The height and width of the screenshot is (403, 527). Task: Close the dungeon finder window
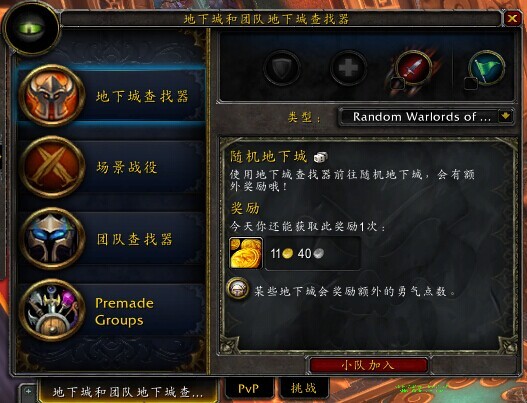tap(513, 18)
